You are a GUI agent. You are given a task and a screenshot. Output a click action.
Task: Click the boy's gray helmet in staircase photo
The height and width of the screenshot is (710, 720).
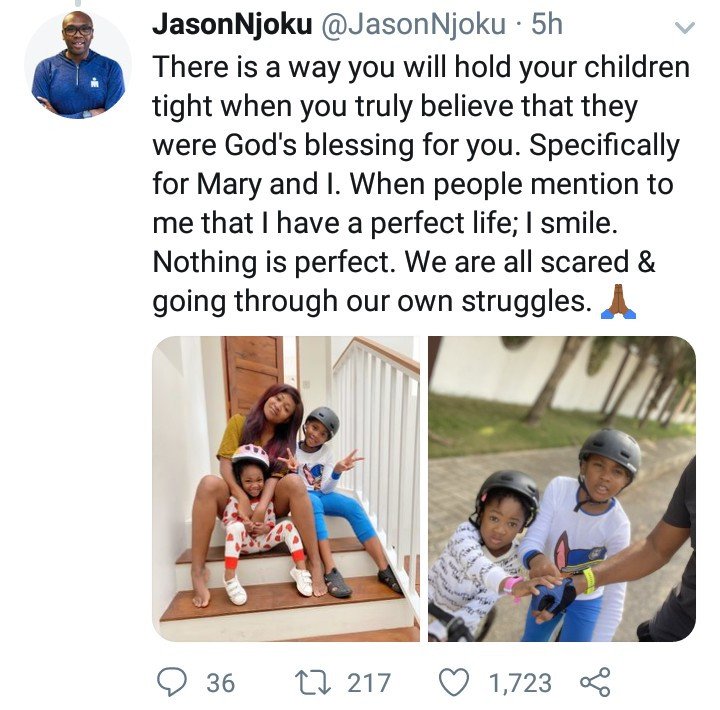(323, 420)
